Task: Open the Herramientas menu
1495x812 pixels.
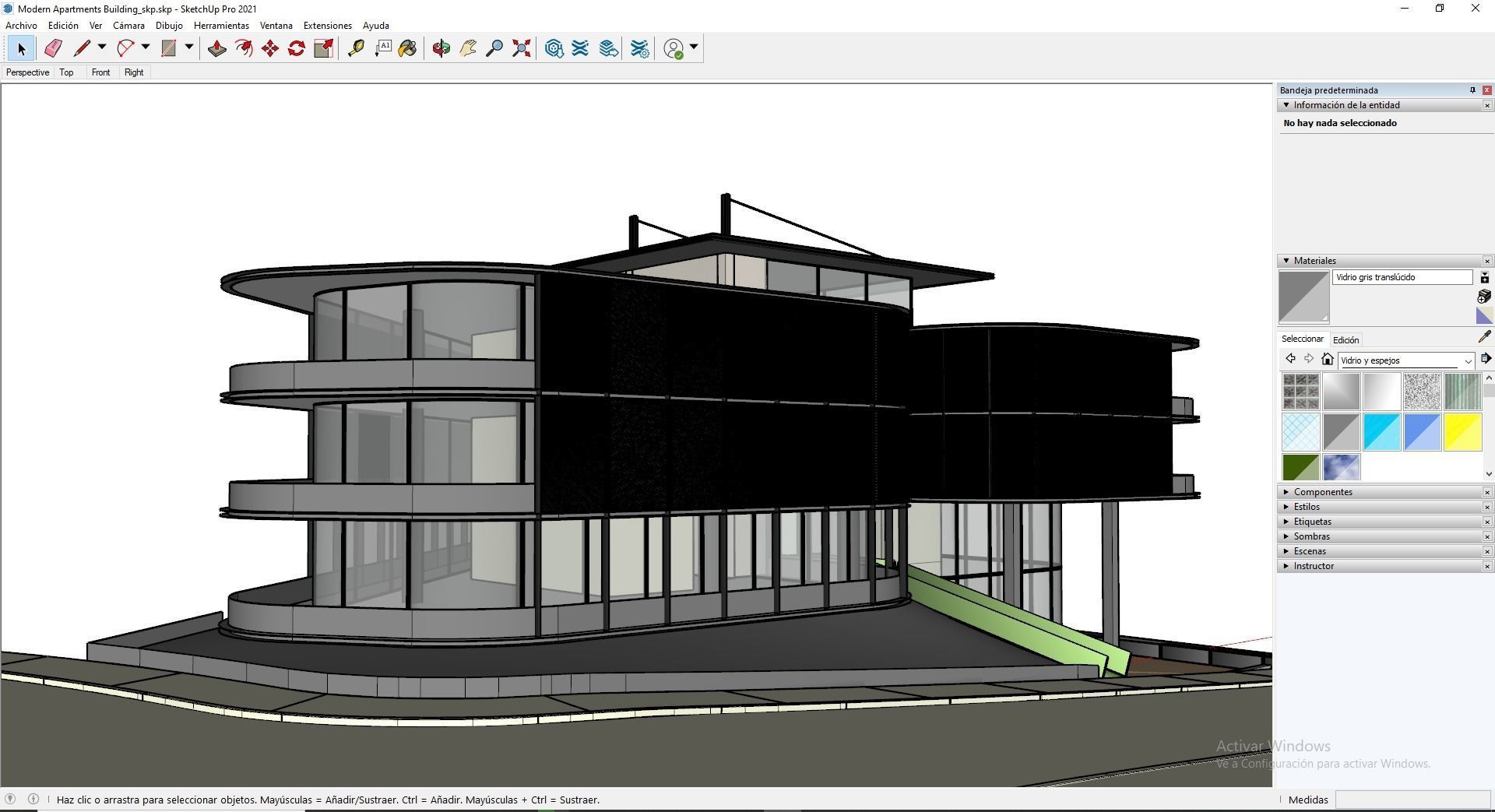Action: point(221,26)
